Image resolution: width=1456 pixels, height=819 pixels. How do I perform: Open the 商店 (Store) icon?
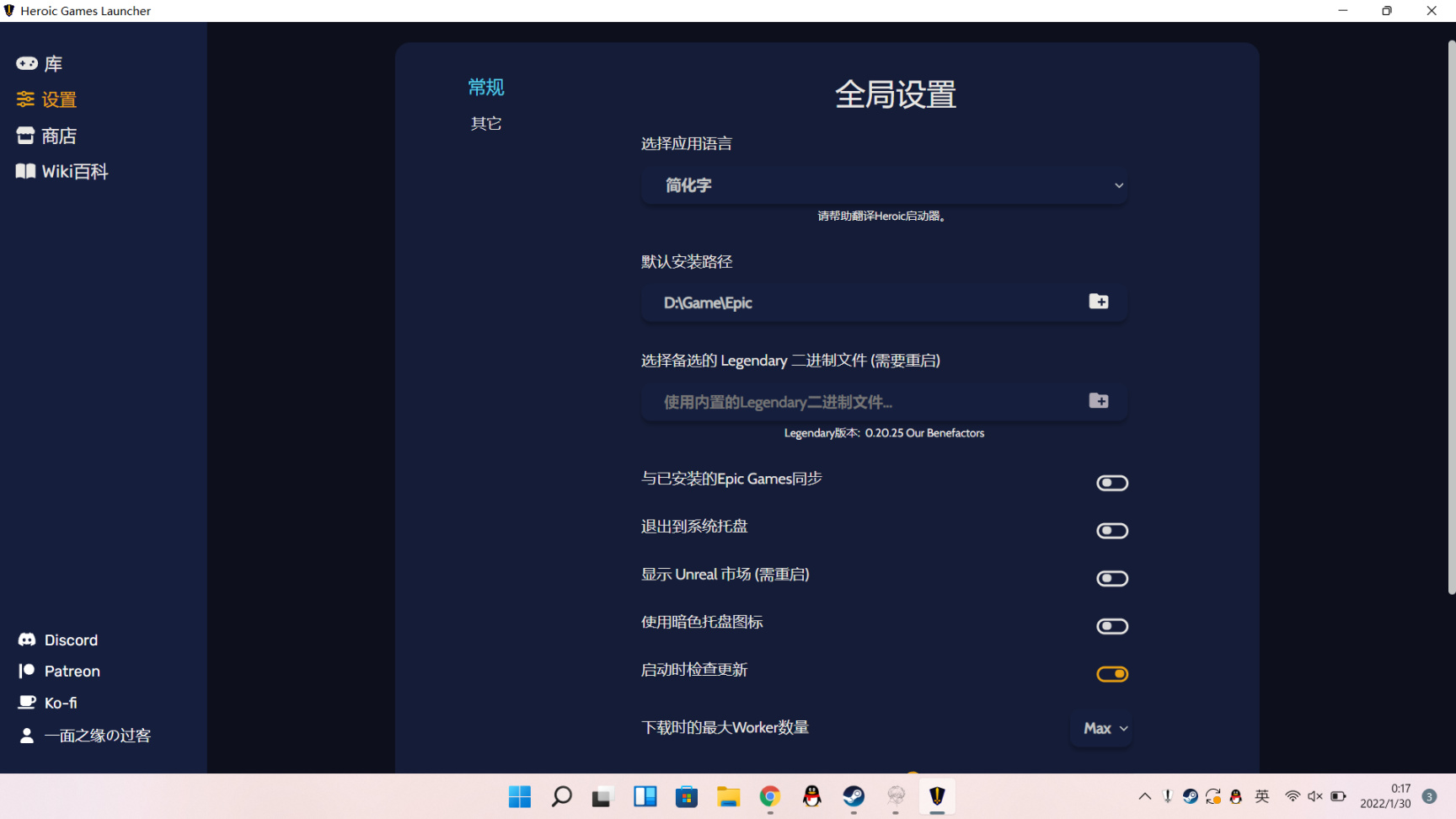25,136
